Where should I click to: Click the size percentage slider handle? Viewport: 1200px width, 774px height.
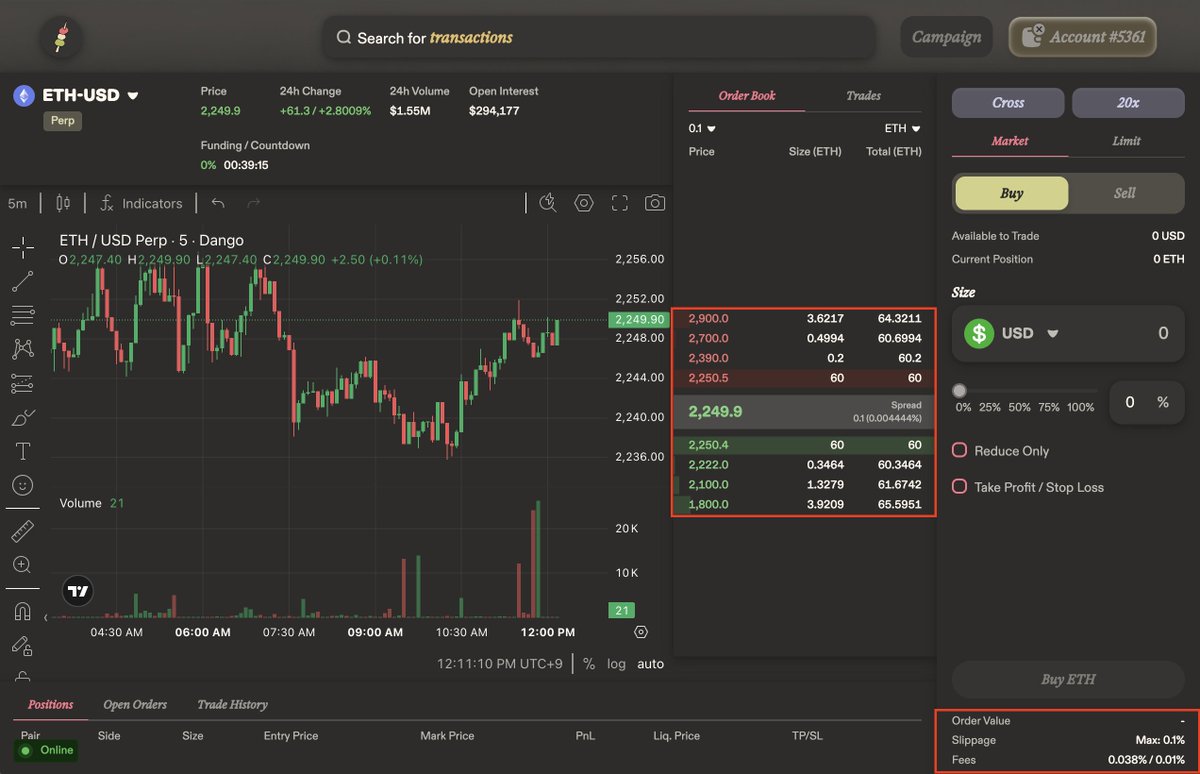click(960, 391)
